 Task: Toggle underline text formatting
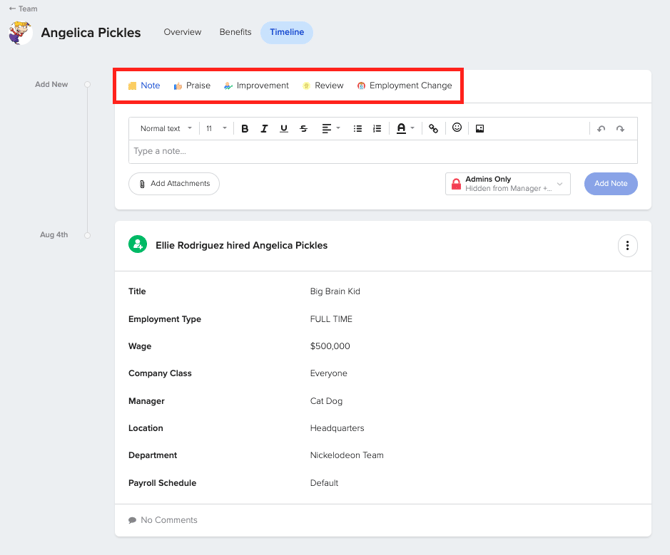pyautogui.click(x=284, y=129)
